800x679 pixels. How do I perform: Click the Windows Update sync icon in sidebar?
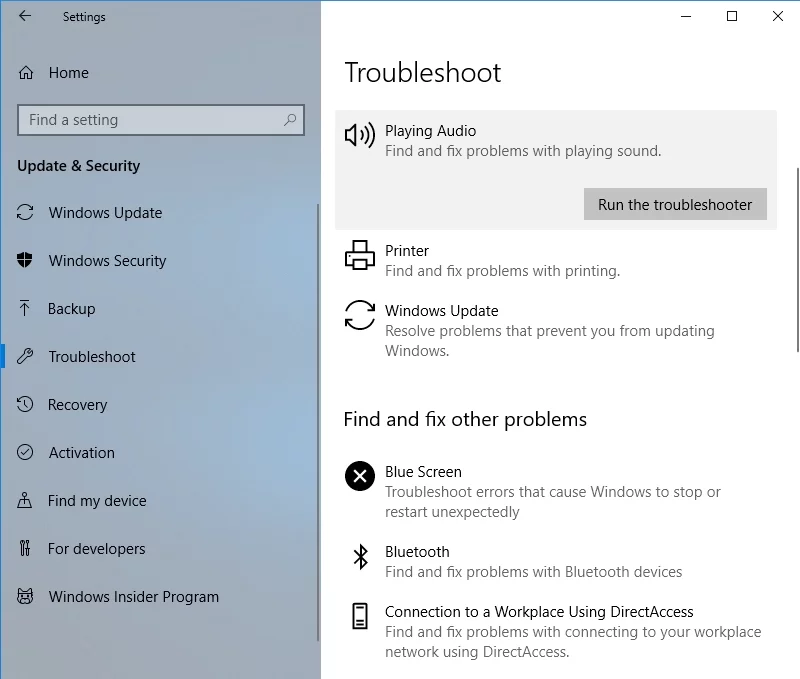coord(26,213)
